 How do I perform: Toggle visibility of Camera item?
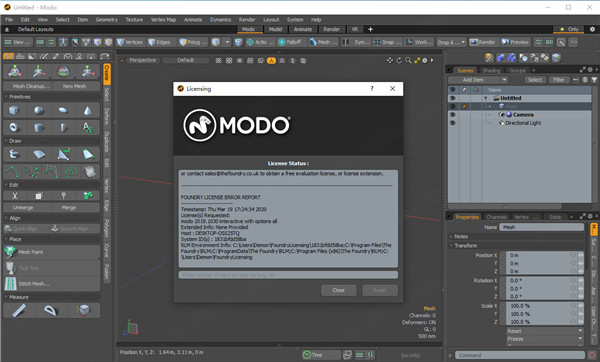[453, 114]
